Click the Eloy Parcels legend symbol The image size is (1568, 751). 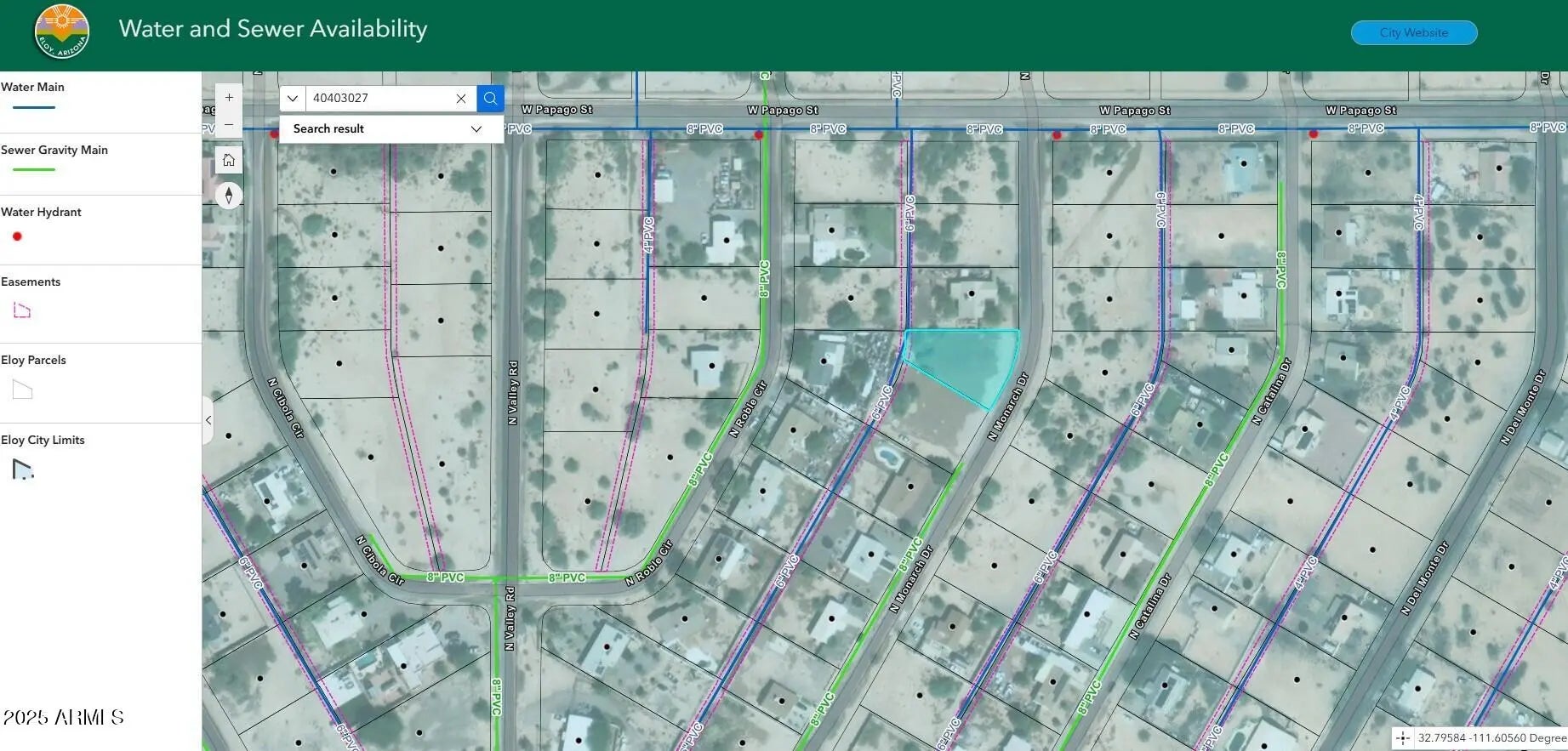[22, 390]
